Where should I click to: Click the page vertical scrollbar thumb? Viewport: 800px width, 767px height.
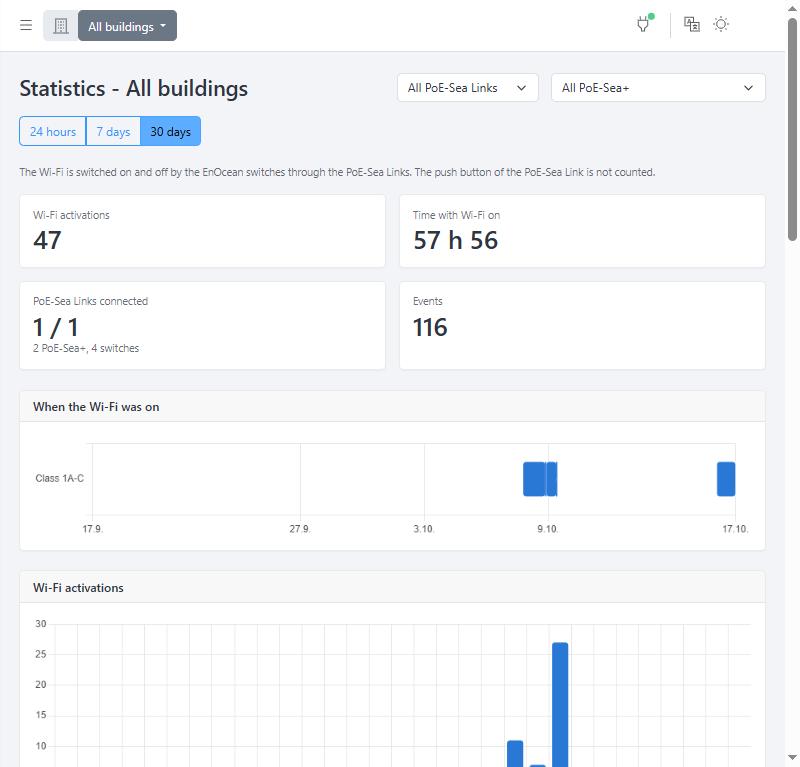tap(792, 129)
